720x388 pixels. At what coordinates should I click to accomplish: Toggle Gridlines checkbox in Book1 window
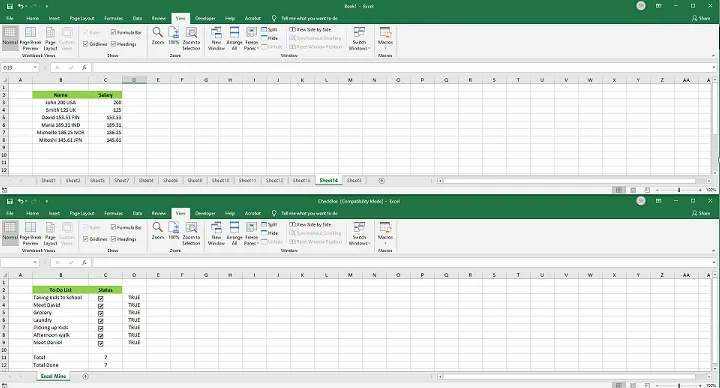86,44
